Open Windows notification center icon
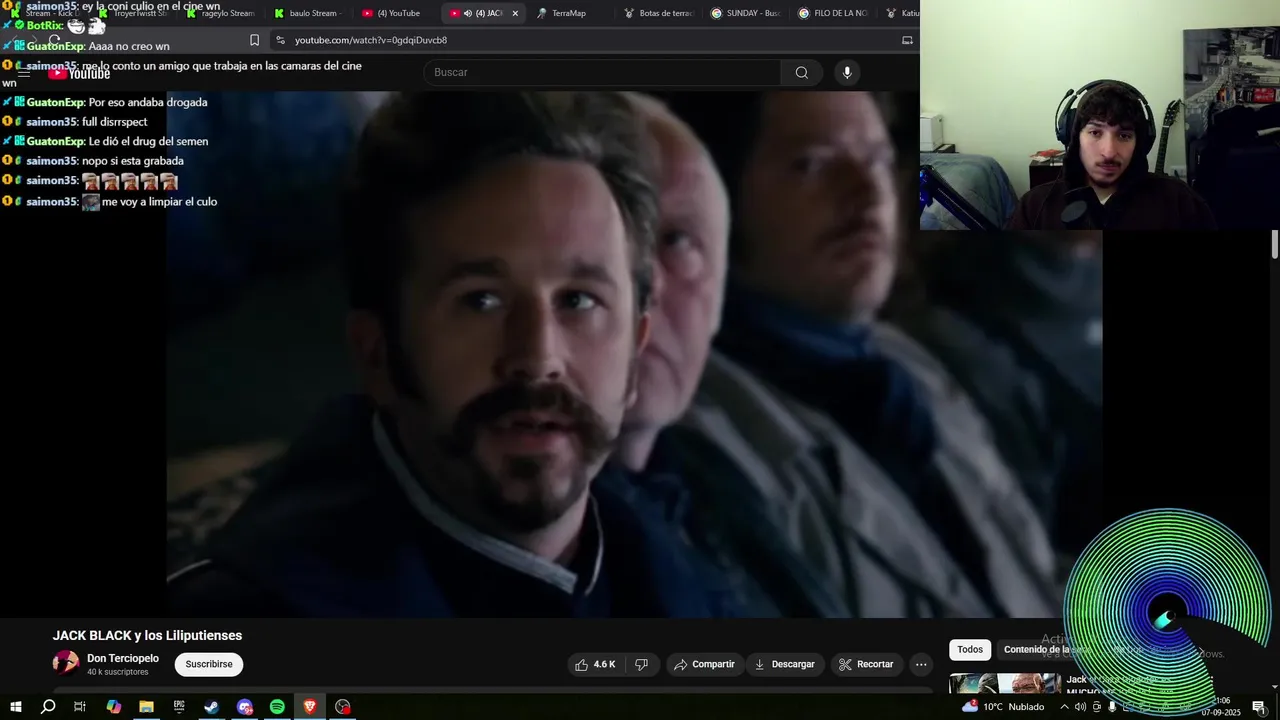The height and width of the screenshot is (720, 1280). point(1259,707)
